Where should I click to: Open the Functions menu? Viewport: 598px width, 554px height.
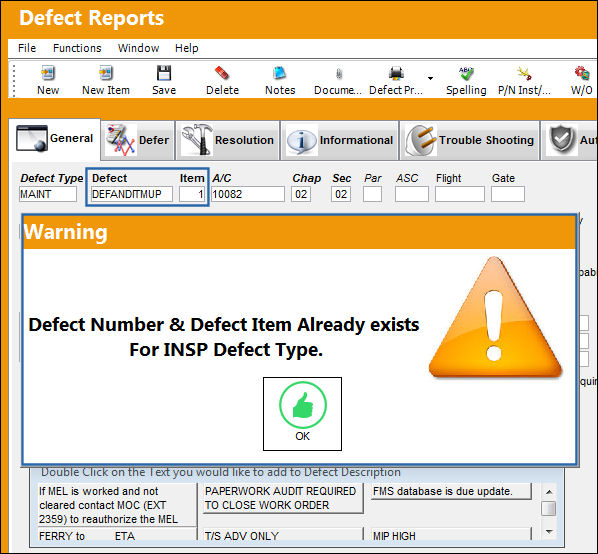click(x=77, y=48)
